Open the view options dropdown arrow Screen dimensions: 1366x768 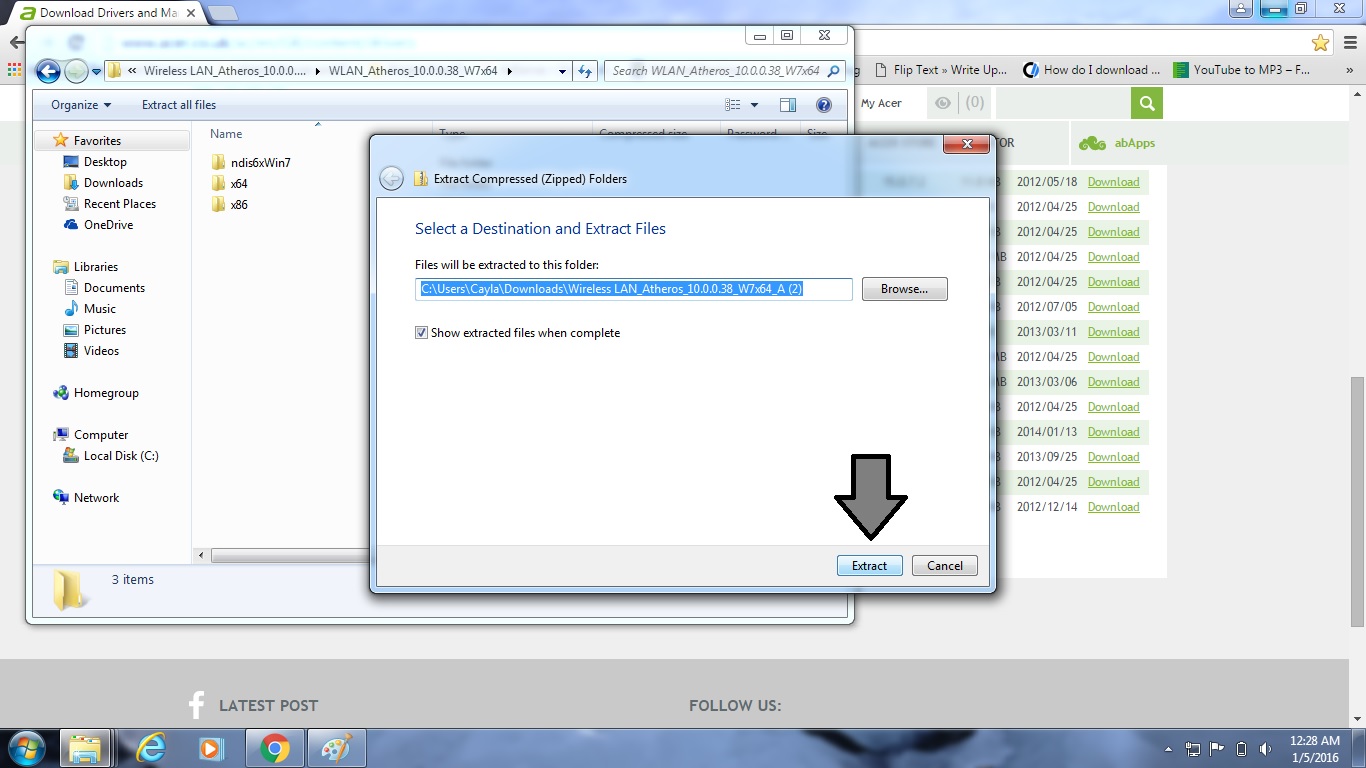click(755, 105)
